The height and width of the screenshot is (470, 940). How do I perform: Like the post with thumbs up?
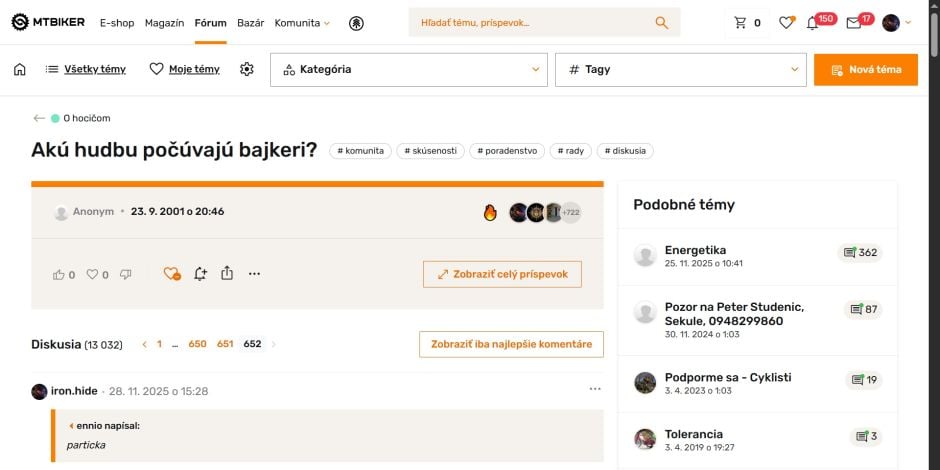[x=59, y=274]
